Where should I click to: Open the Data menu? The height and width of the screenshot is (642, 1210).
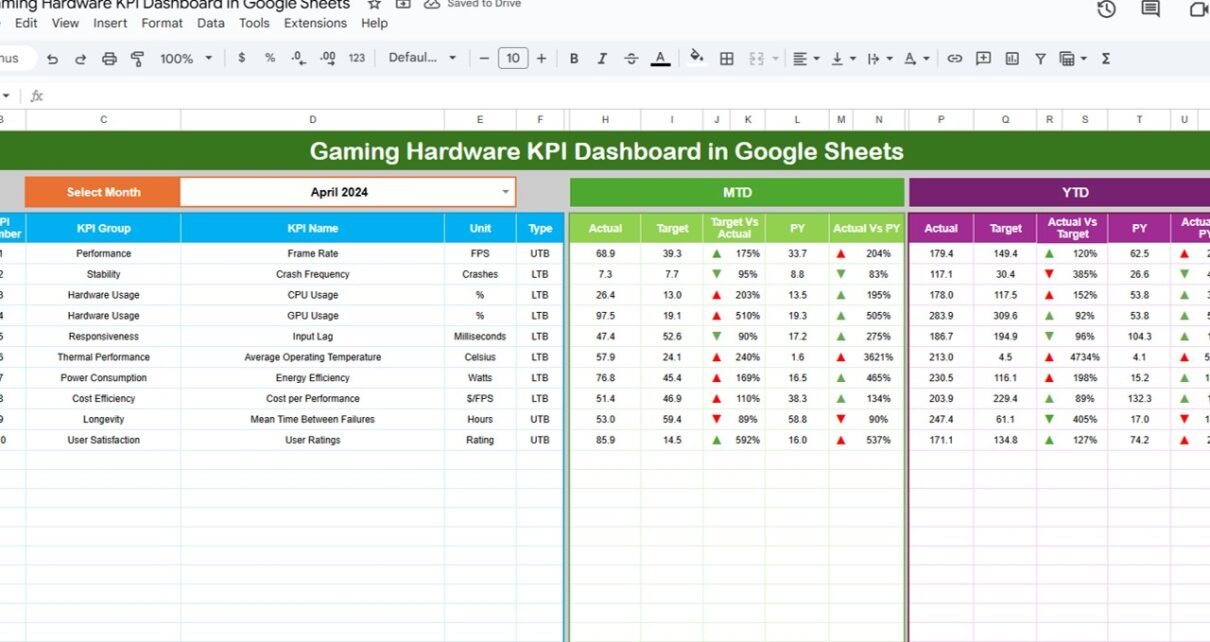click(x=211, y=23)
